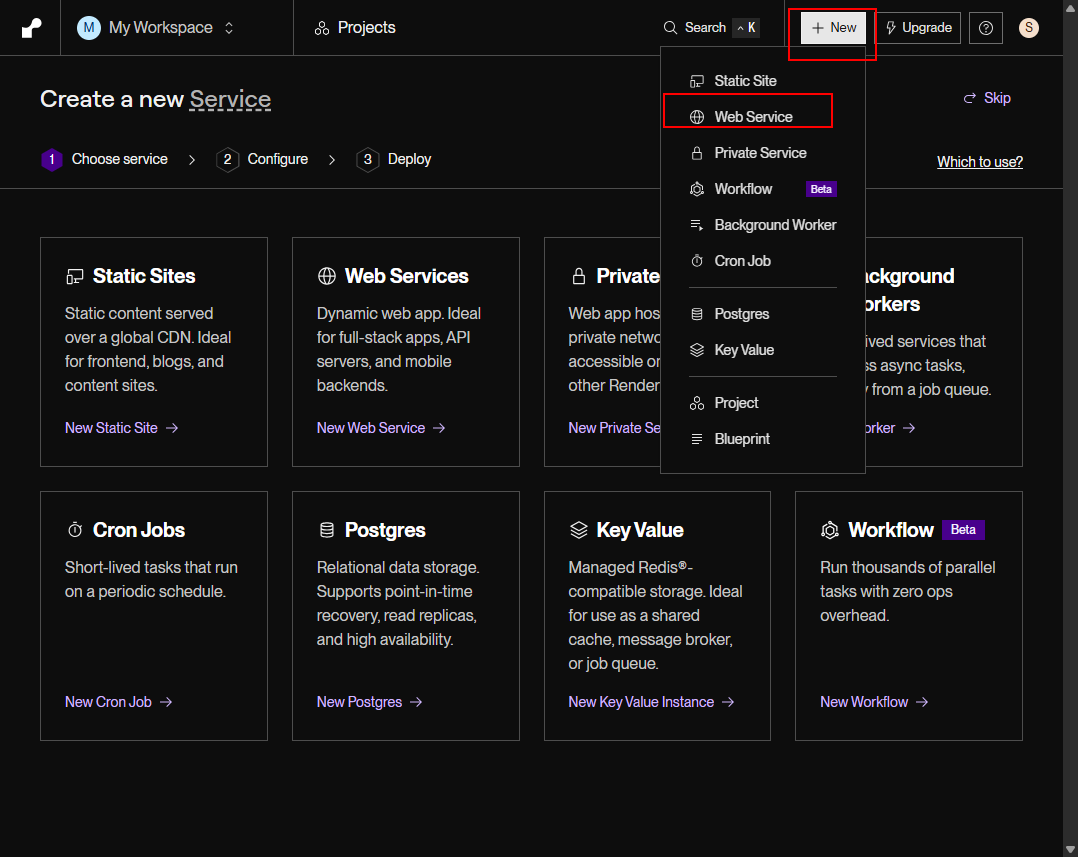Click the Skip link
Screen dimensions: 1078x857
click(x=987, y=98)
